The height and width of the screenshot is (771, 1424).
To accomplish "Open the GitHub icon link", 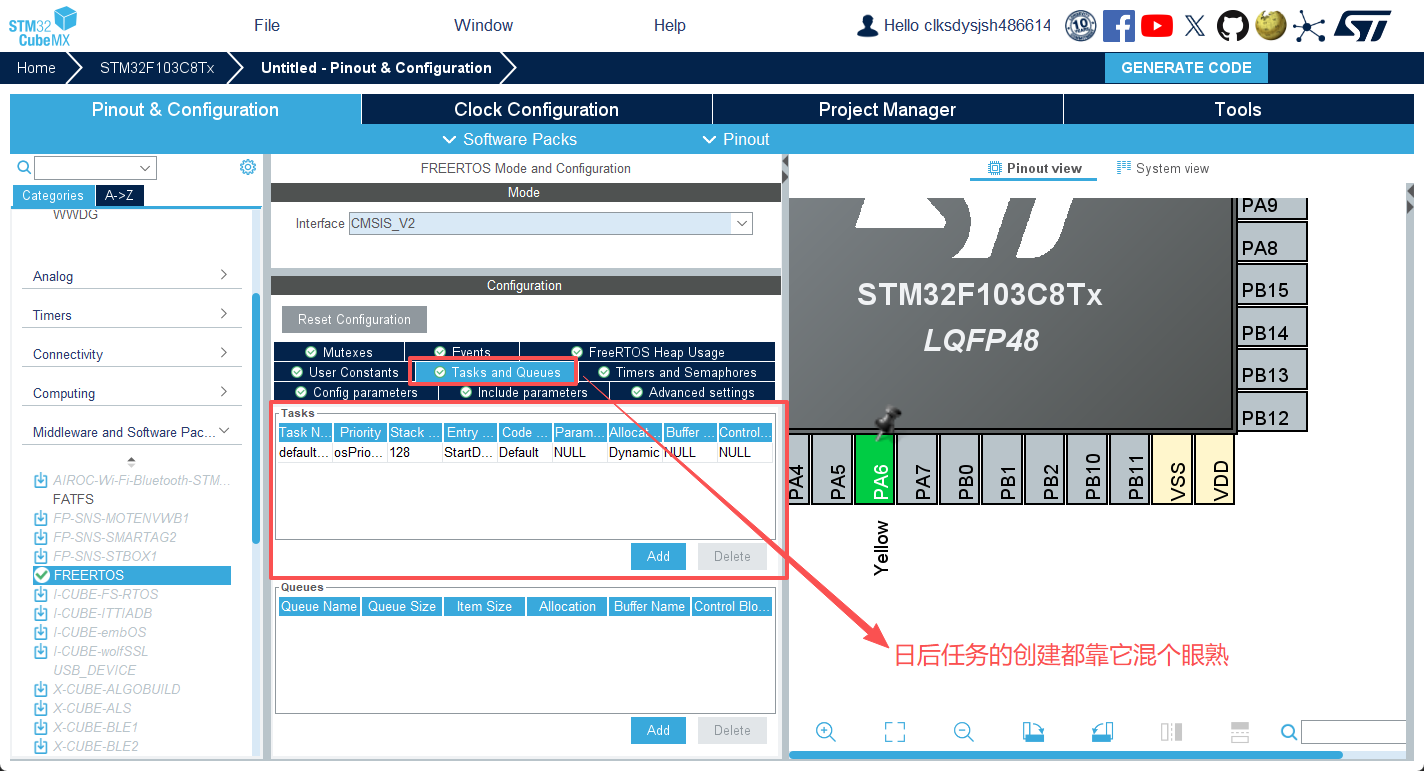I will [1233, 25].
